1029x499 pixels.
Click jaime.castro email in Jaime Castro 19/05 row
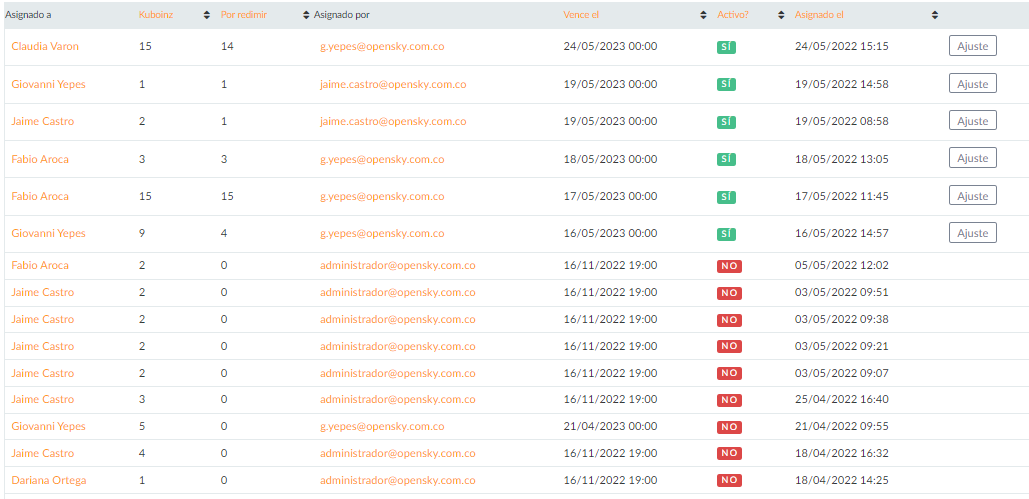coord(393,121)
